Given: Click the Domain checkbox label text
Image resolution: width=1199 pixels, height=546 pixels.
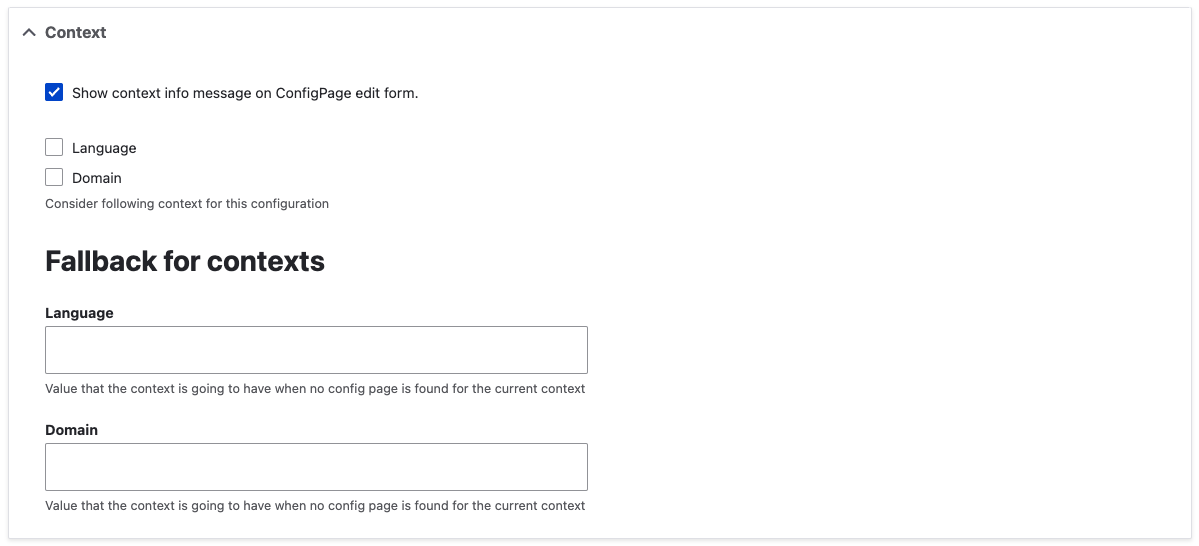Looking at the screenshot, I should click(x=97, y=178).
